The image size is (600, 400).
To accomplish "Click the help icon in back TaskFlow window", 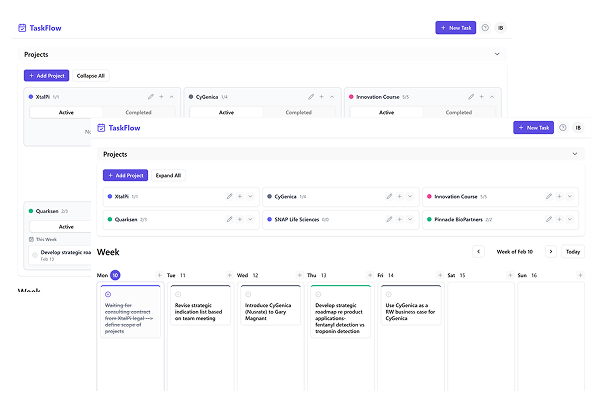I will [x=485, y=28].
